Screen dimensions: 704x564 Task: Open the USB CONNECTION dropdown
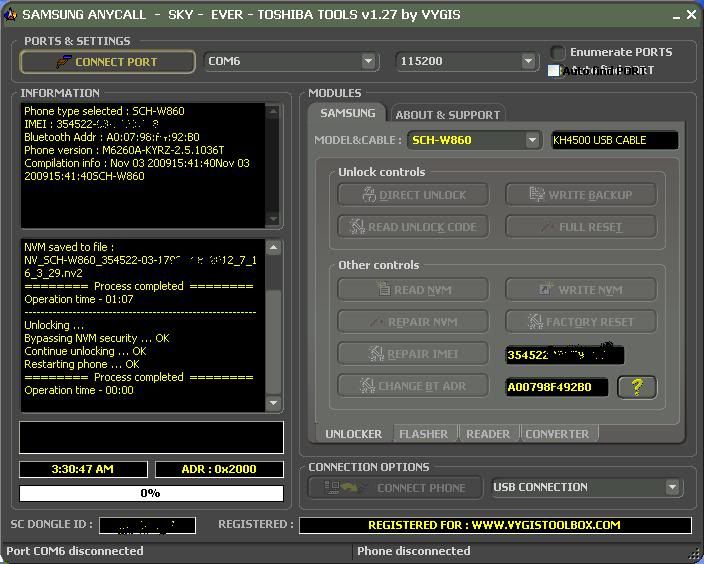pos(672,487)
